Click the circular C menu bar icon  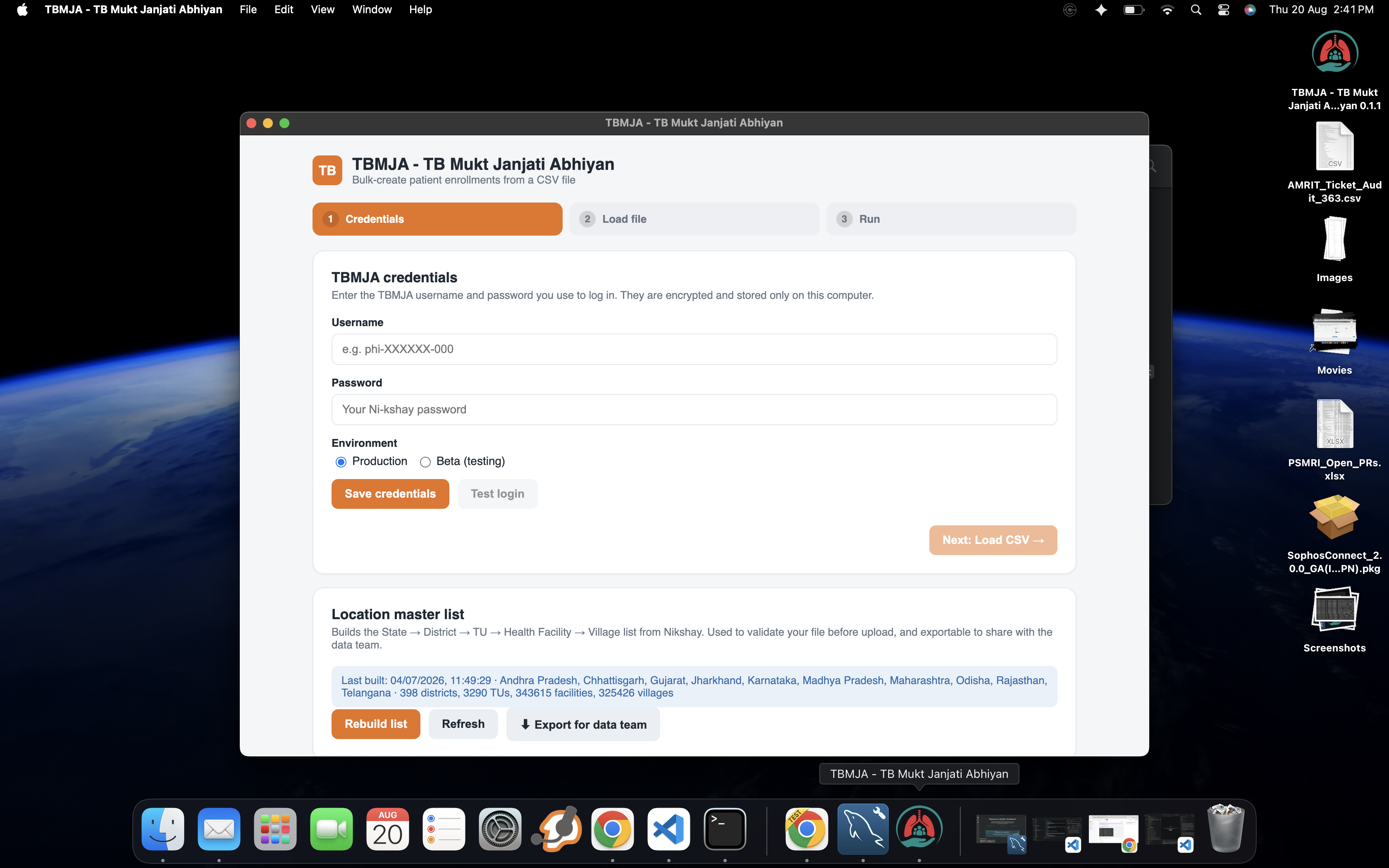(1070, 10)
